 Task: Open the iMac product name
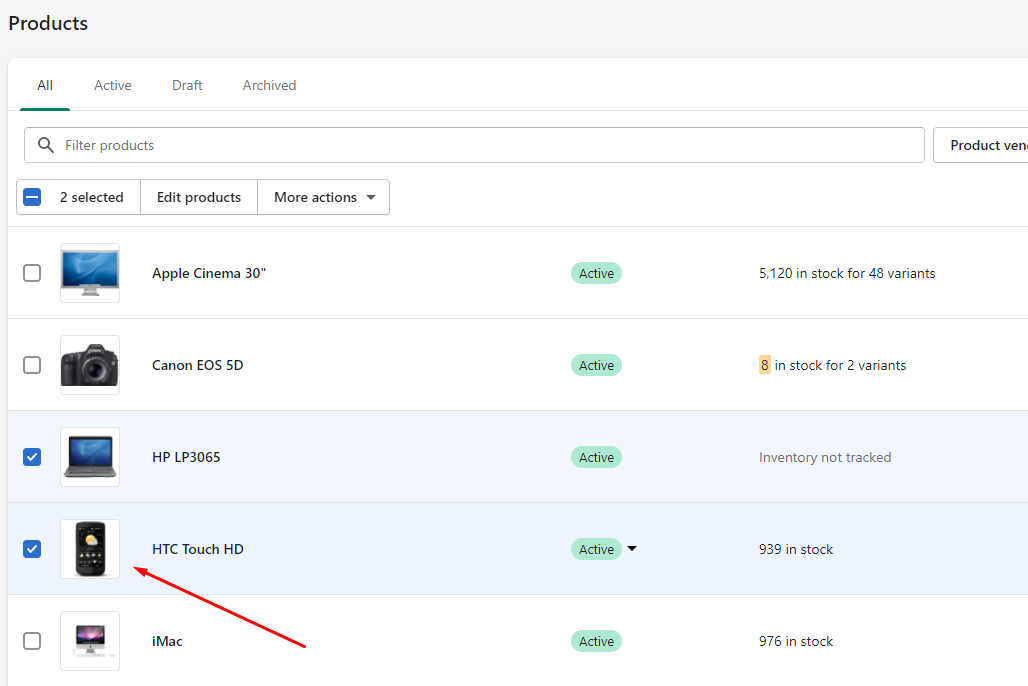click(167, 641)
